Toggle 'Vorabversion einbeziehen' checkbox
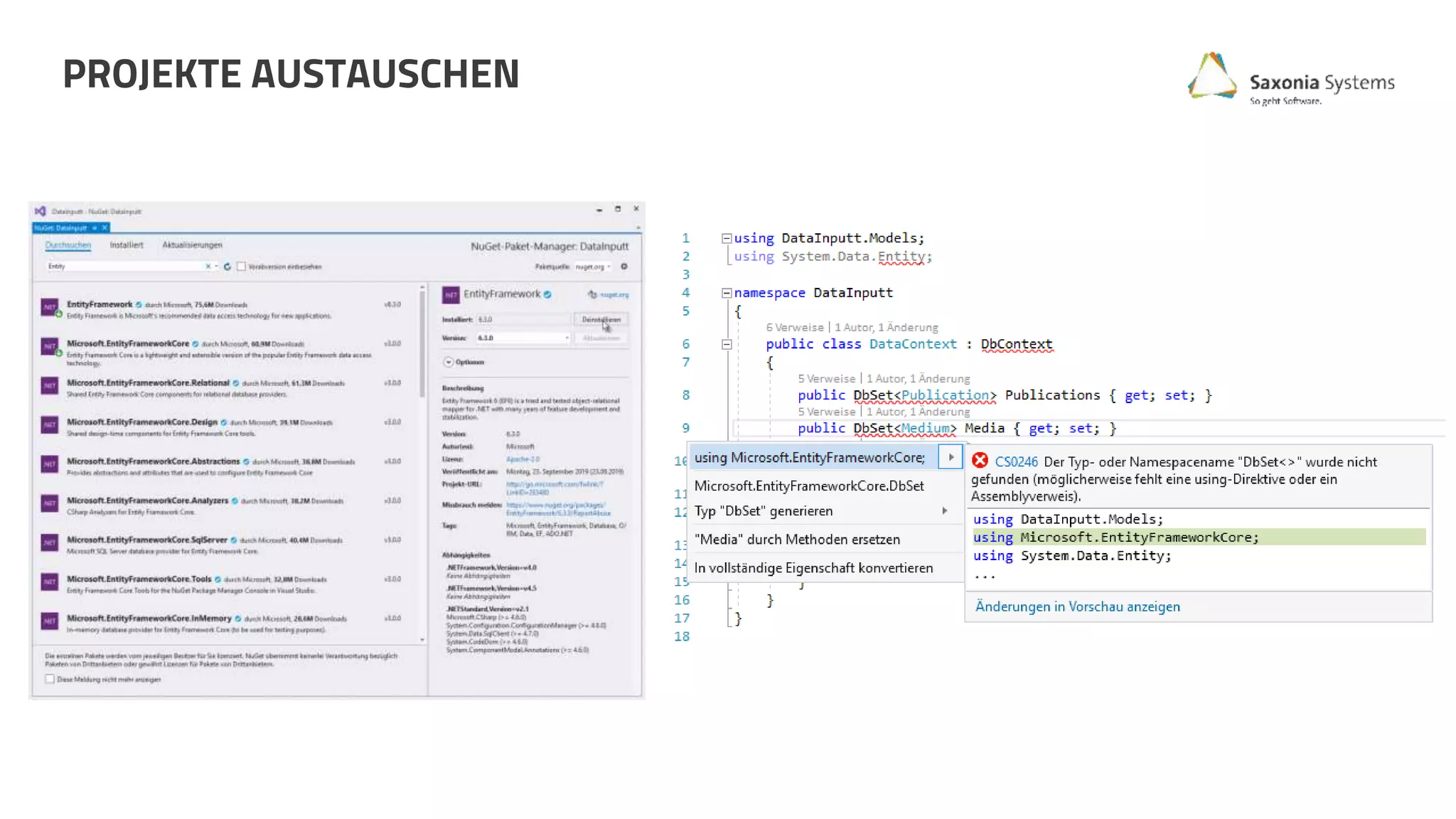This screenshot has width=1456, height=819. [x=241, y=267]
